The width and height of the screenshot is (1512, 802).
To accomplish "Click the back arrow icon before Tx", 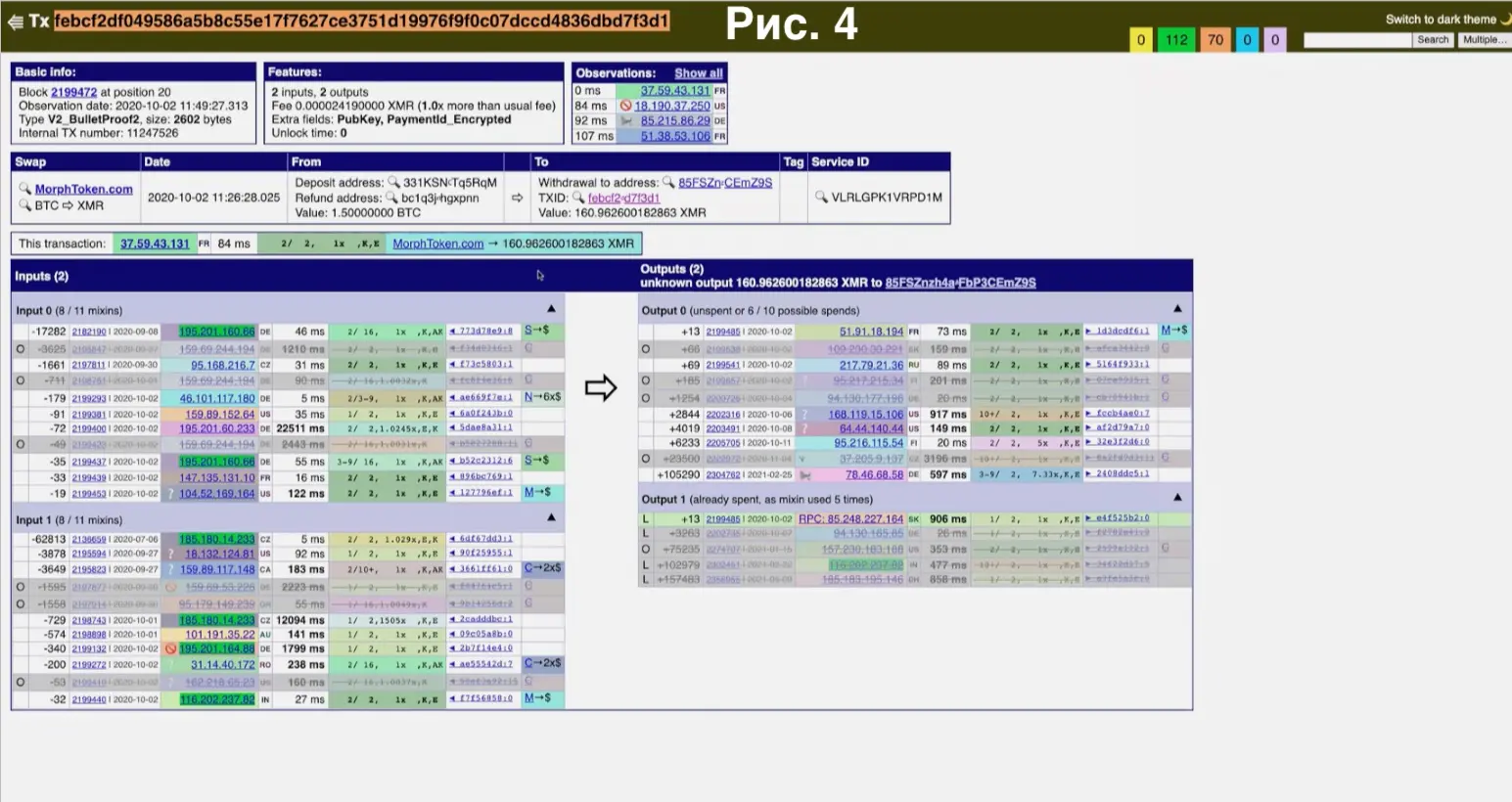I will pos(15,21).
